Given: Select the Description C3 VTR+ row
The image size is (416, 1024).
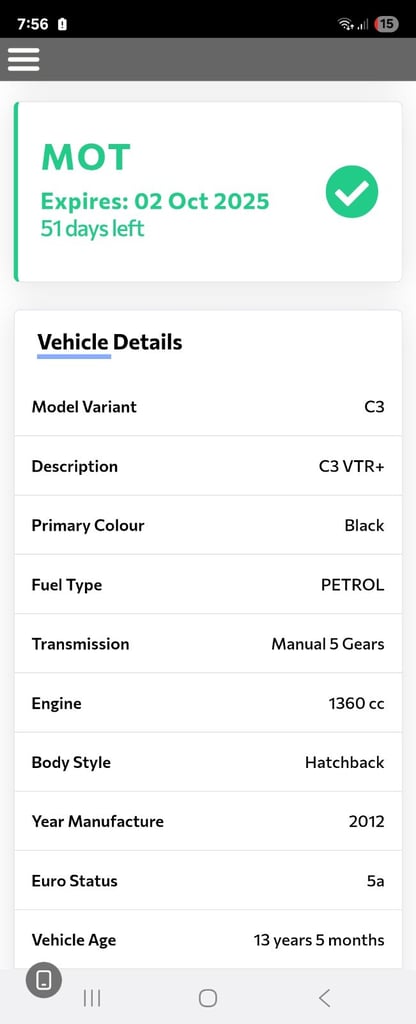Looking at the screenshot, I should pos(208,466).
